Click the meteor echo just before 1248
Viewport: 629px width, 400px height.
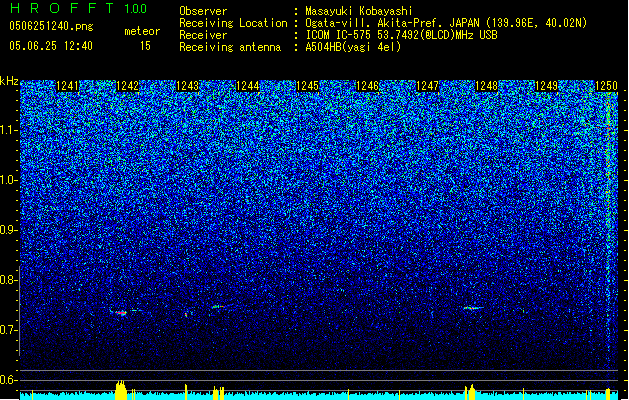click(x=473, y=308)
